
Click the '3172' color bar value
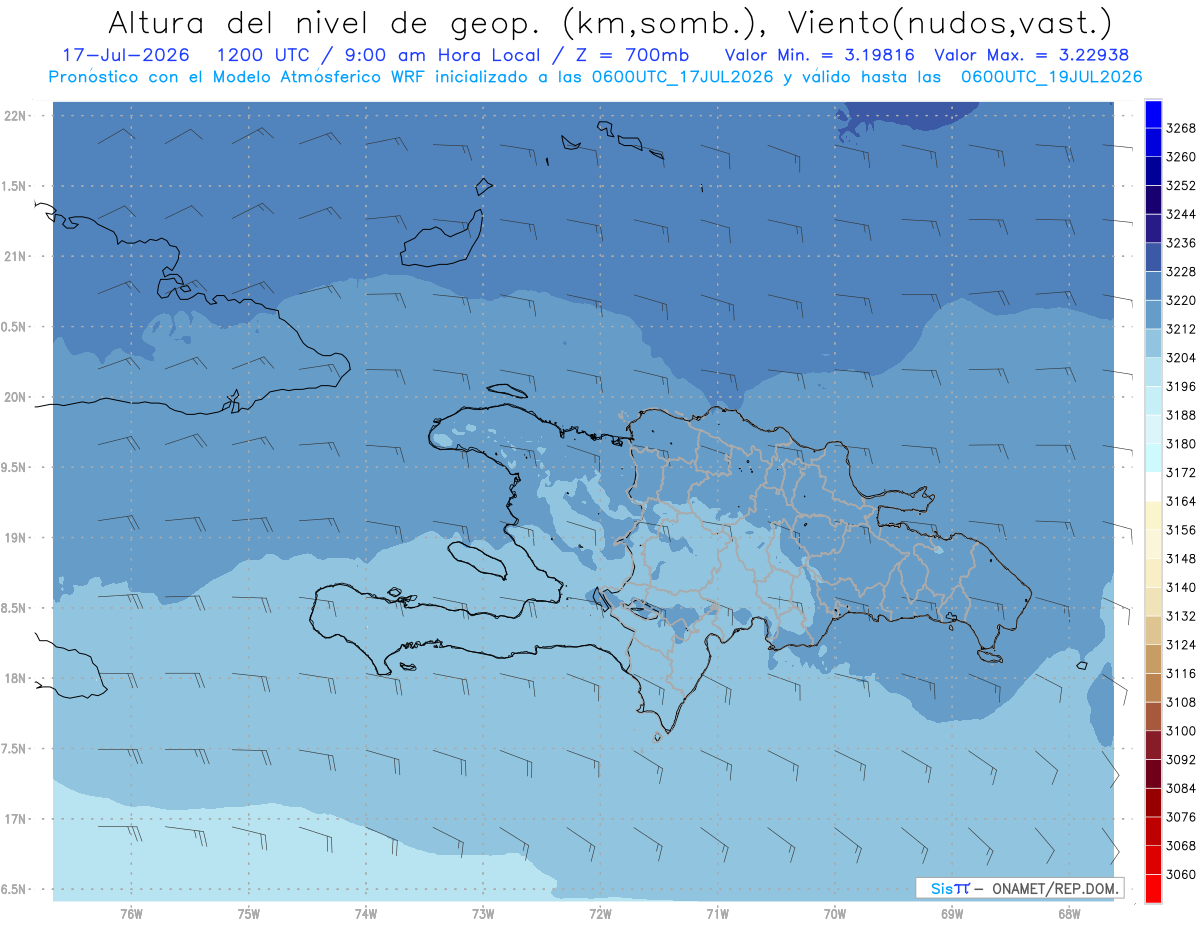(1181, 472)
